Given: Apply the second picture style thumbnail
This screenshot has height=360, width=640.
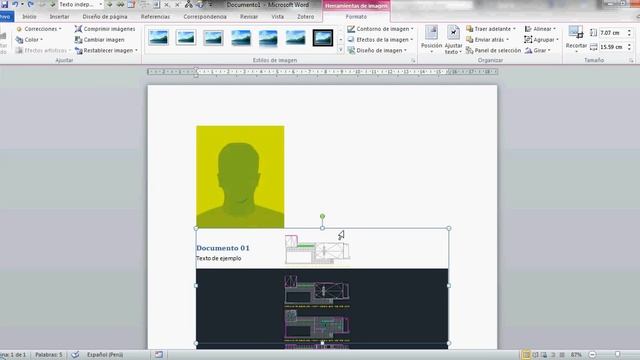Looking at the screenshot, I should pyautogui.click(x=186, y=38).
